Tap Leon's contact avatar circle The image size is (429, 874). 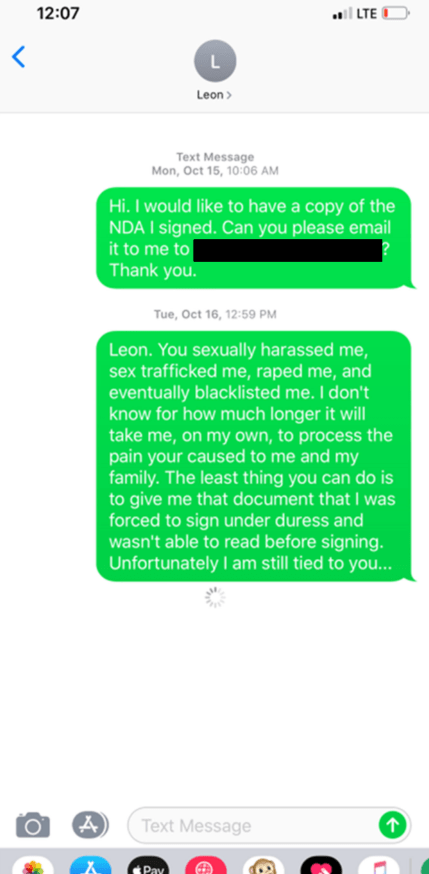214,61
